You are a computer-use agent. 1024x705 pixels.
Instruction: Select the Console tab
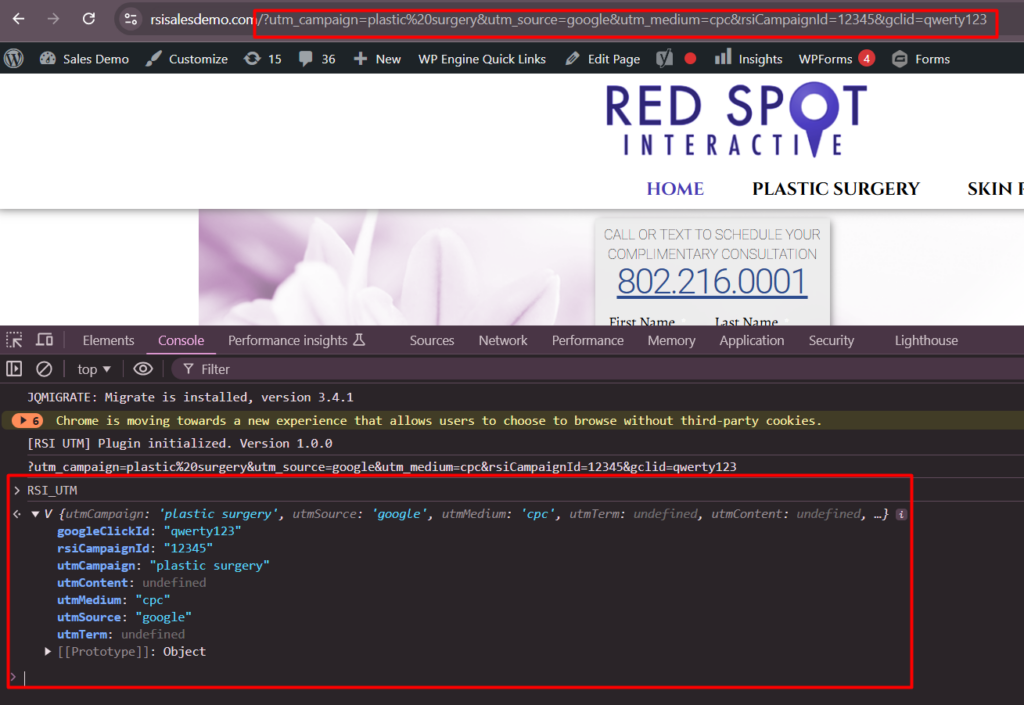[181, 340]
